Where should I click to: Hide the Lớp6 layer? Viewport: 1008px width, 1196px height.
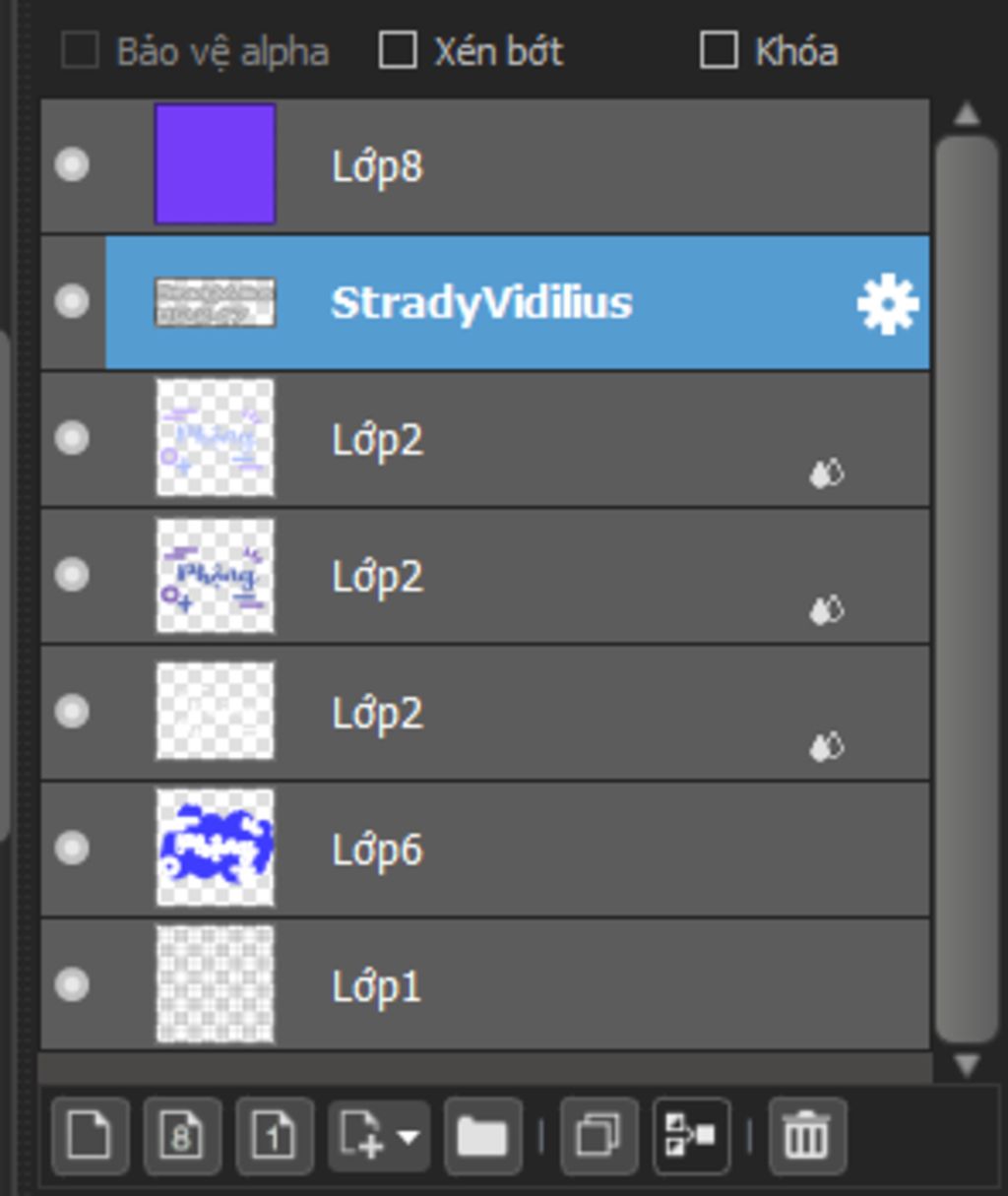(x=72, y=848)
